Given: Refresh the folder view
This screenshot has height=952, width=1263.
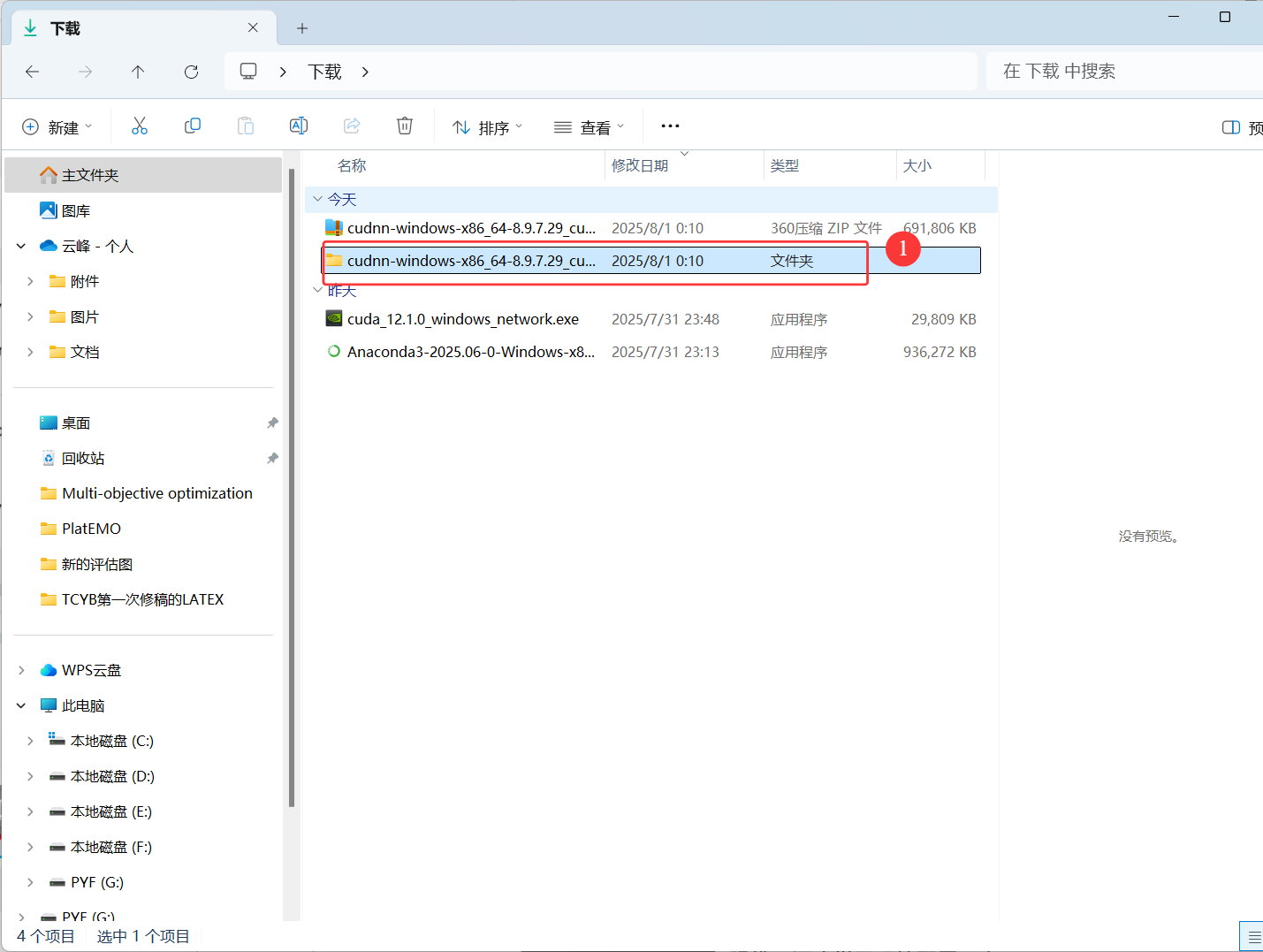Looking at the screenshot, I should (x=191, y=72).
